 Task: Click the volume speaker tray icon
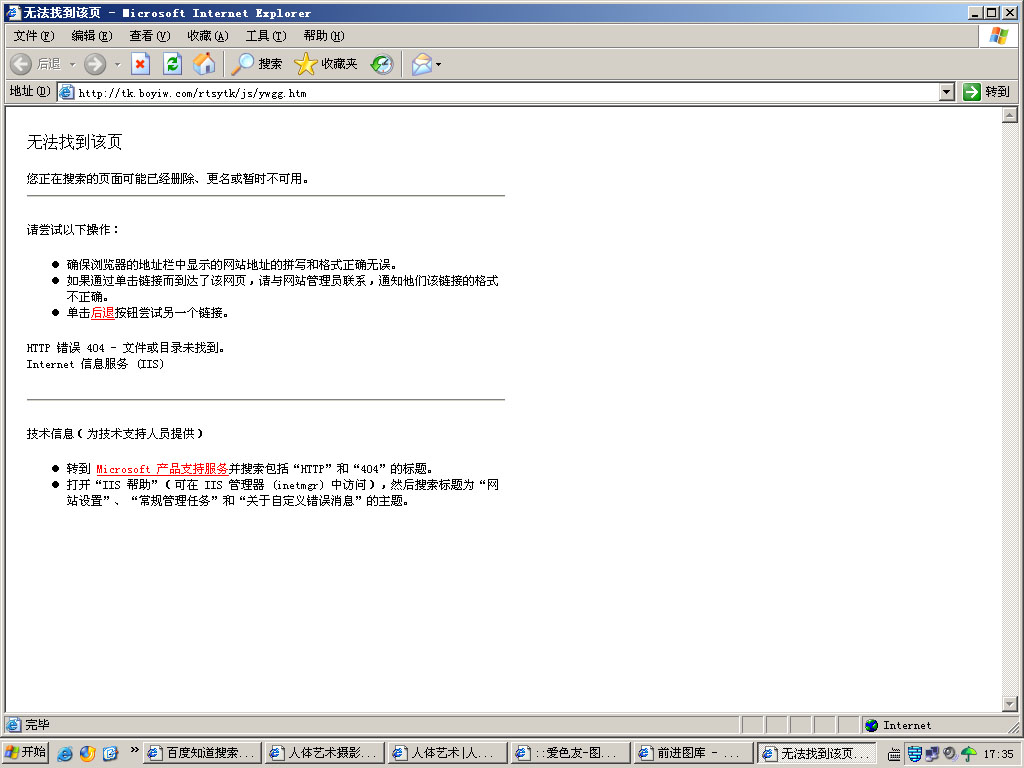coord(950,754)
